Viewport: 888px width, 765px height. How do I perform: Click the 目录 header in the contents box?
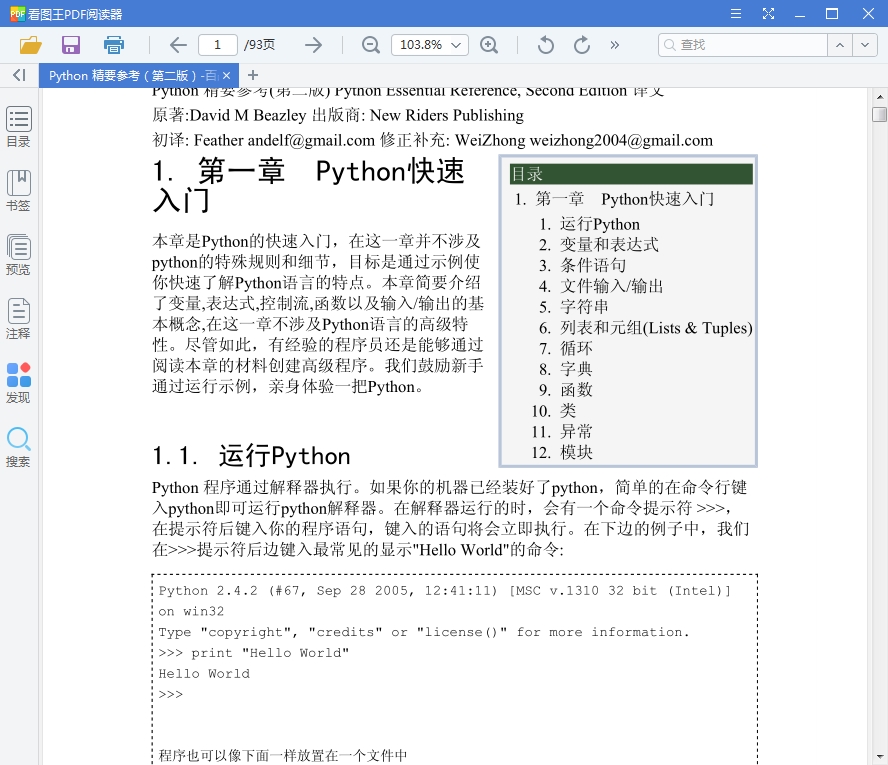tap(631, 174)
